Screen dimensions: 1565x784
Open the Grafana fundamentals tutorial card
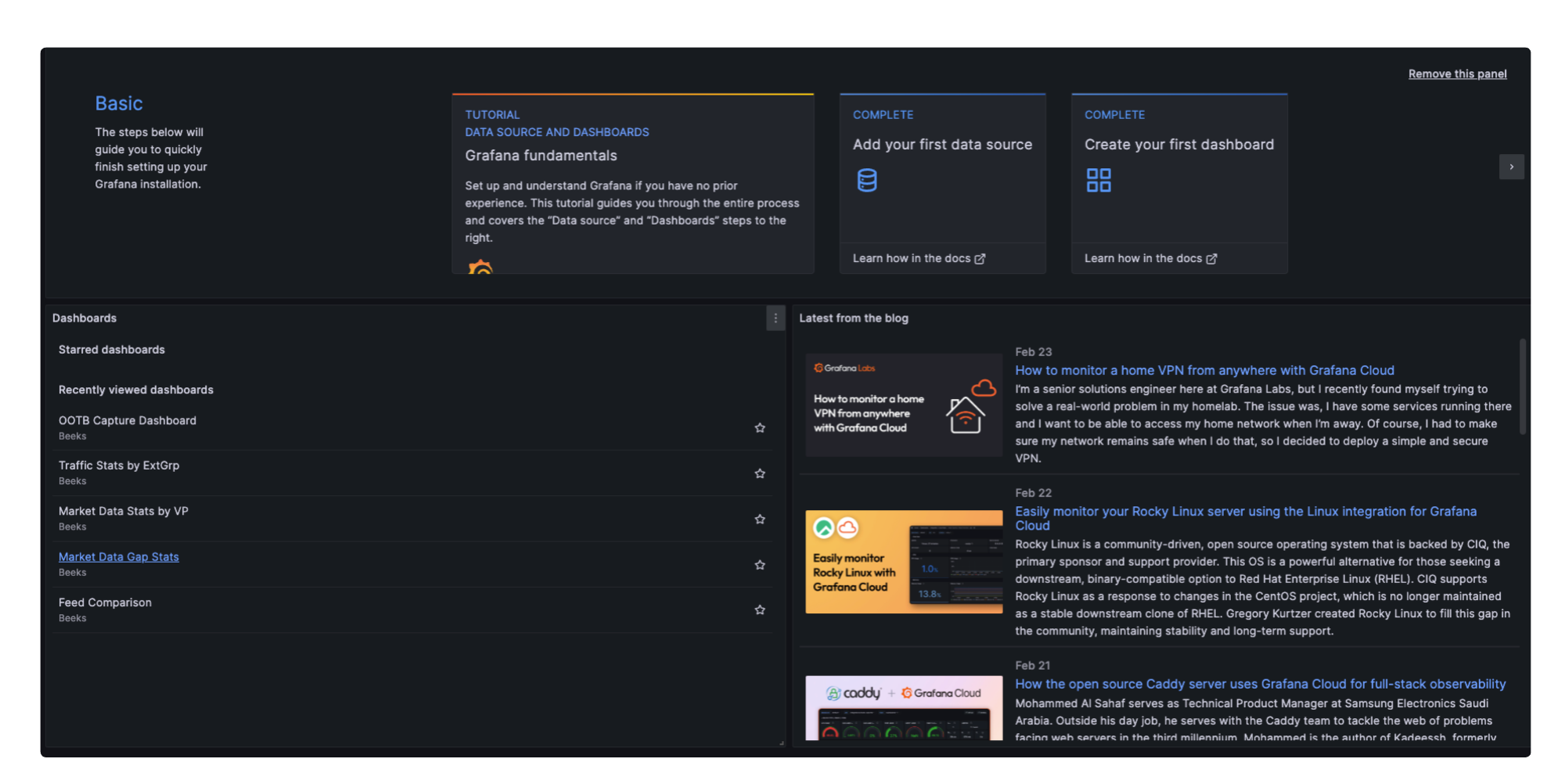[633, 184]
